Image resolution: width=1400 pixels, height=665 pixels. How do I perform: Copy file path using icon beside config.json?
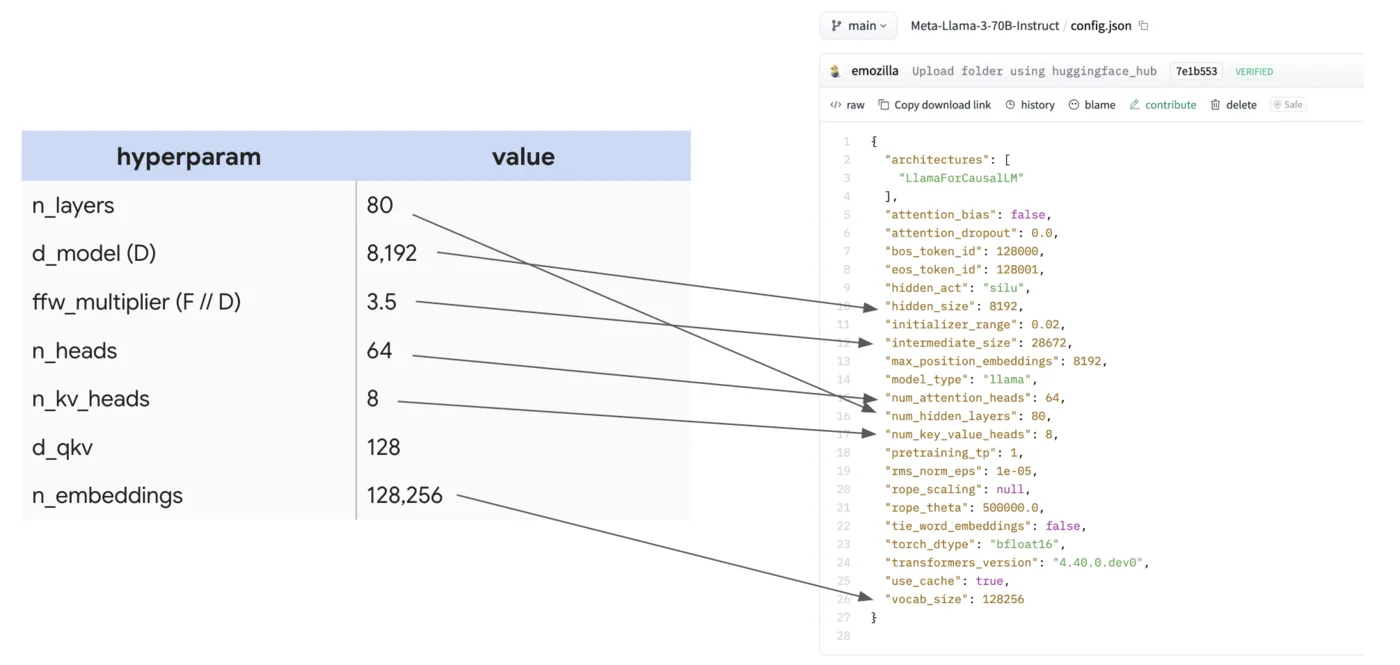click(x=1145, y=26)
